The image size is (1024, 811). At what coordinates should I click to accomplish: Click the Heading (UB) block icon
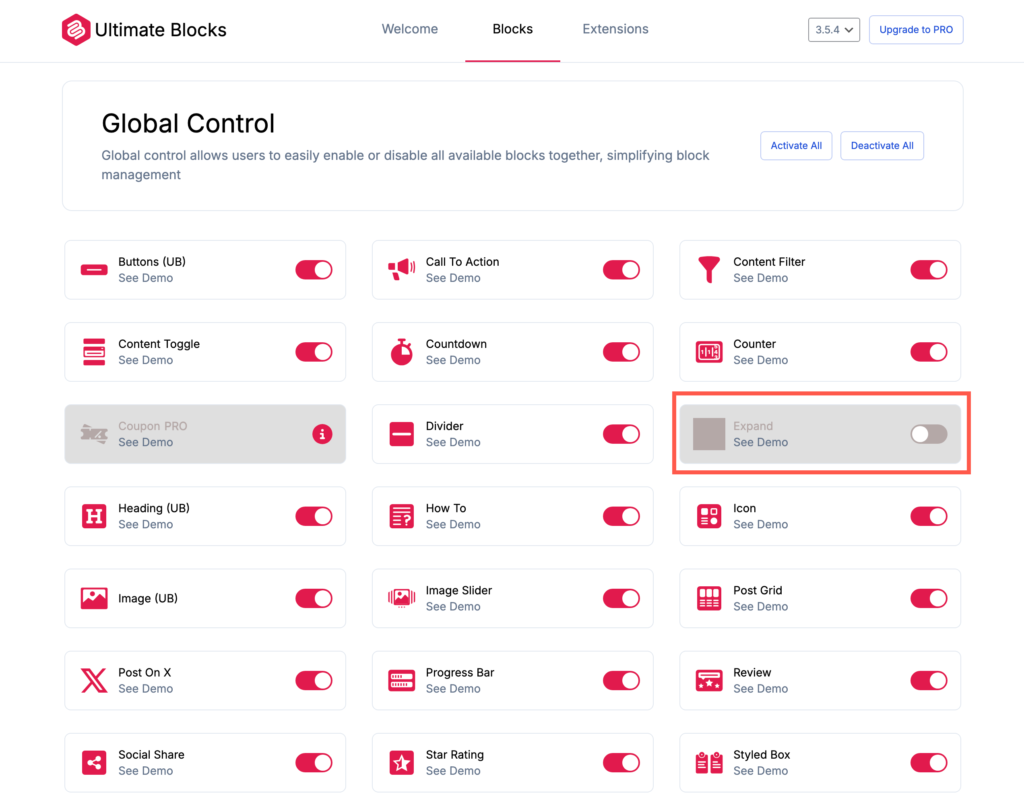tap(94, 516)
